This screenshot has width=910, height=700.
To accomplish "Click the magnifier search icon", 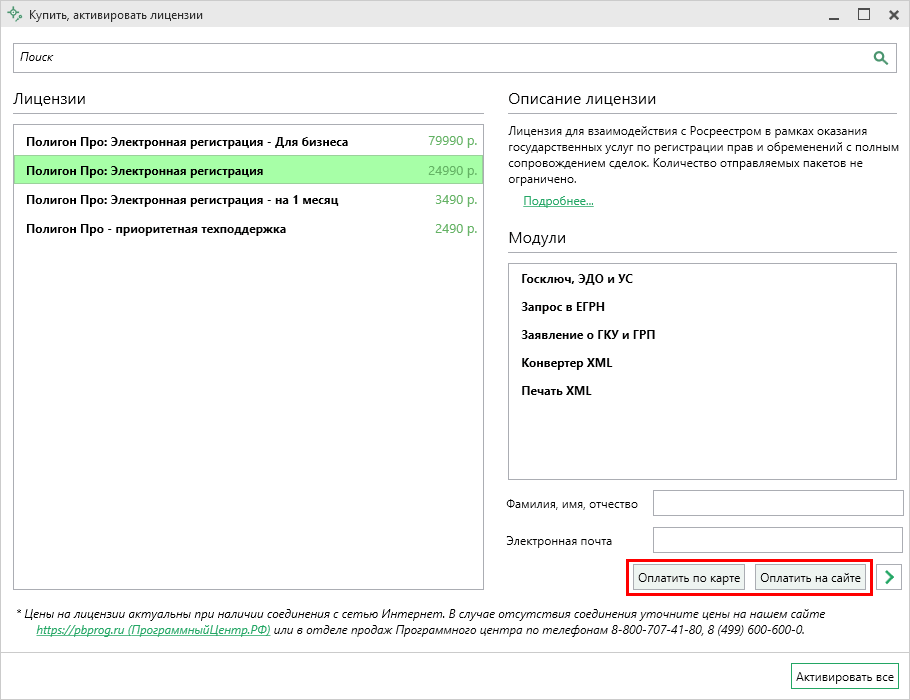I will pos(880,57).
